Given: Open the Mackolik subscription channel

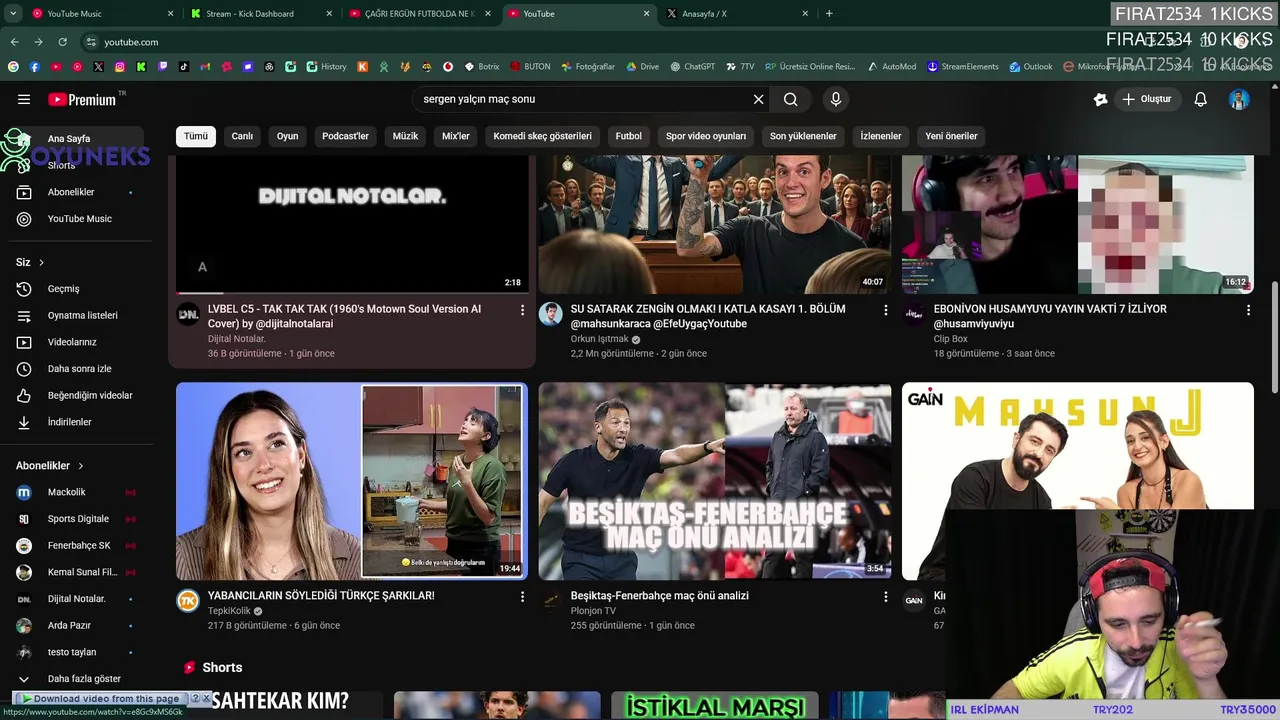Looking at the screenshot, I should click(76, 492).
